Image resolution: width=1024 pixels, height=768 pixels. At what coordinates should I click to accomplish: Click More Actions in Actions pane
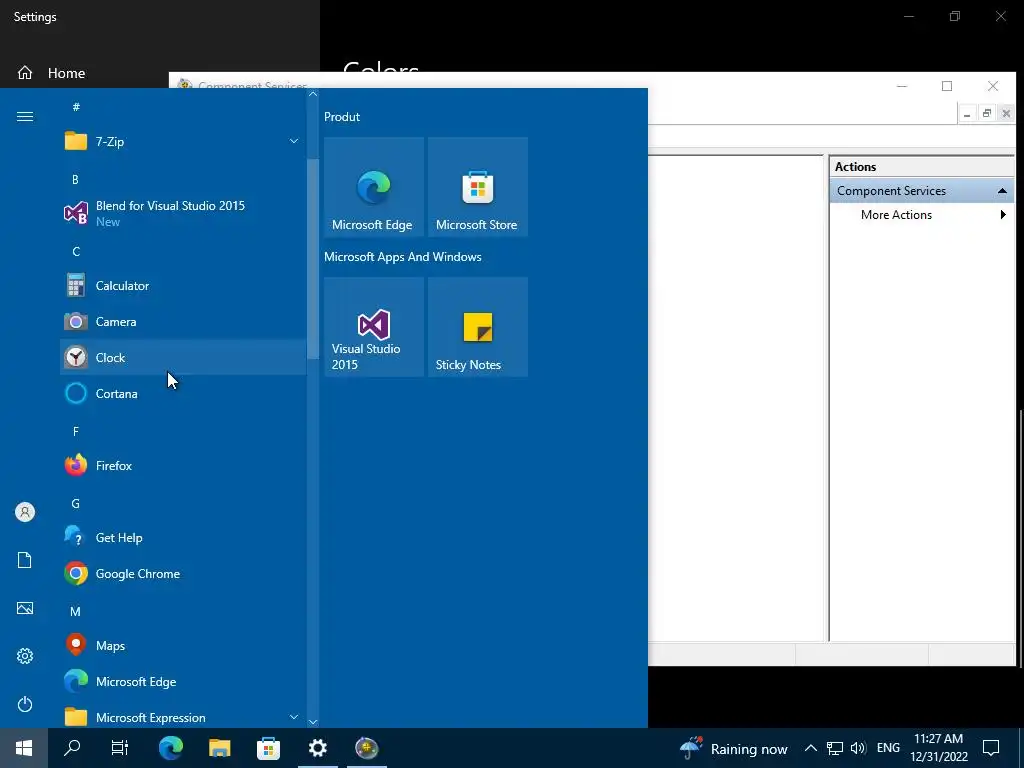pyautogui.click(x=896, y=215)
